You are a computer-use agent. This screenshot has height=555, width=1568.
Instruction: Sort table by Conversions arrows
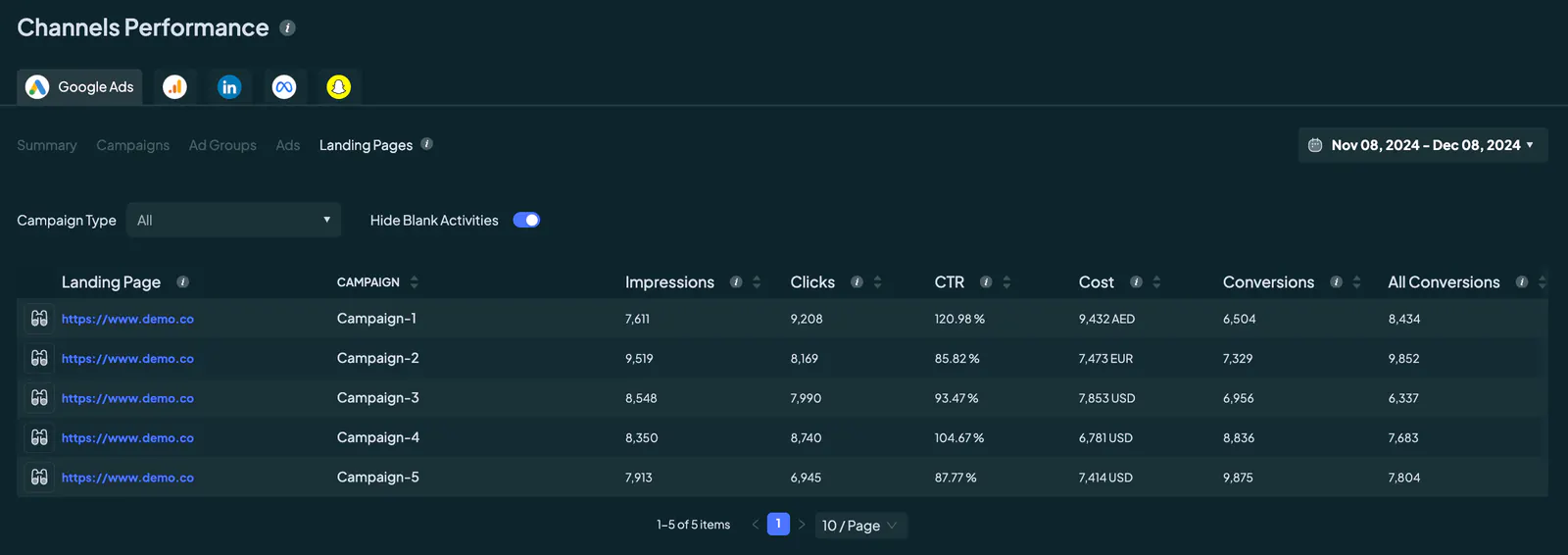click(1356, 281)
